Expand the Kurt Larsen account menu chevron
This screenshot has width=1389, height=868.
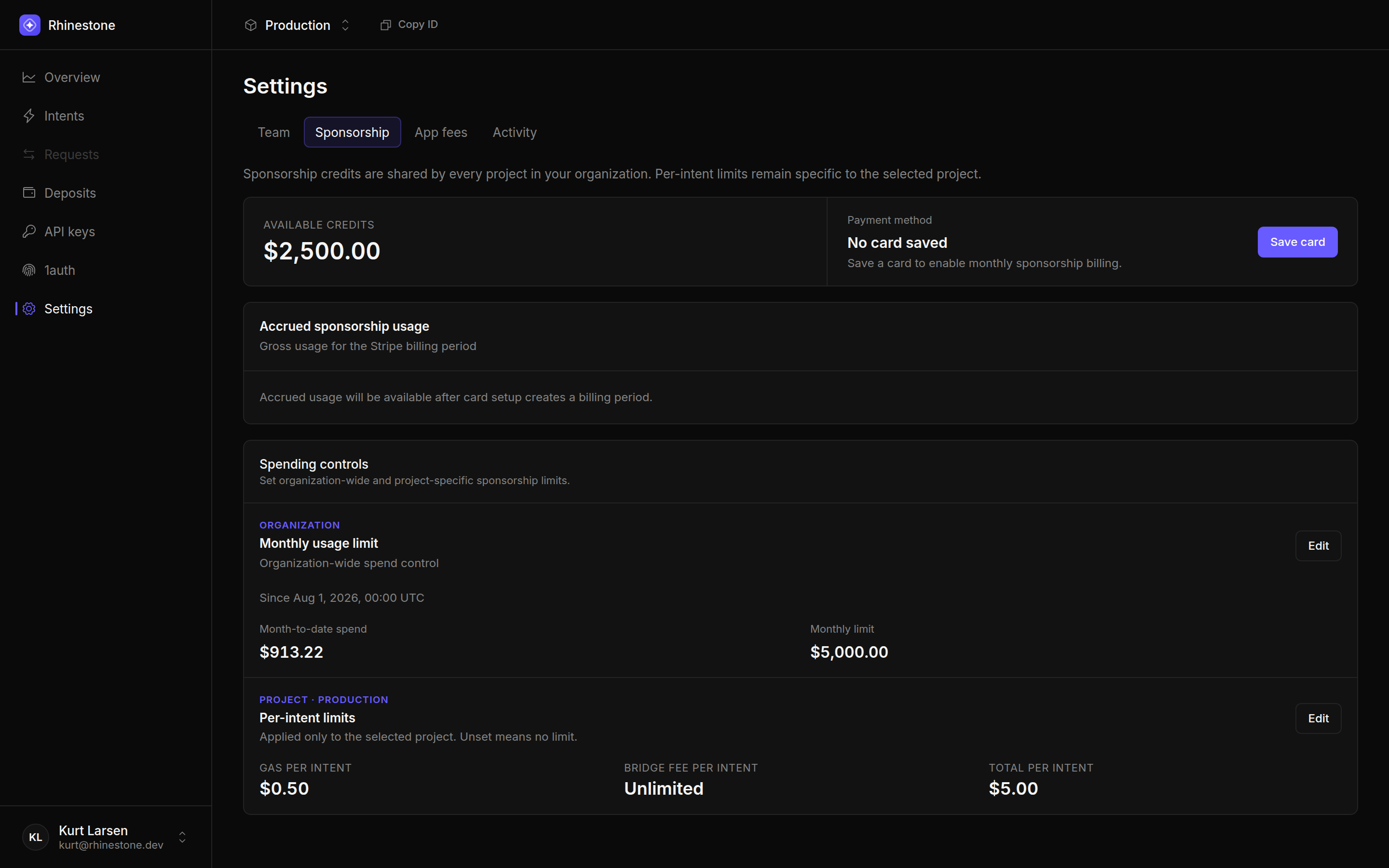(x=182, y=837)
